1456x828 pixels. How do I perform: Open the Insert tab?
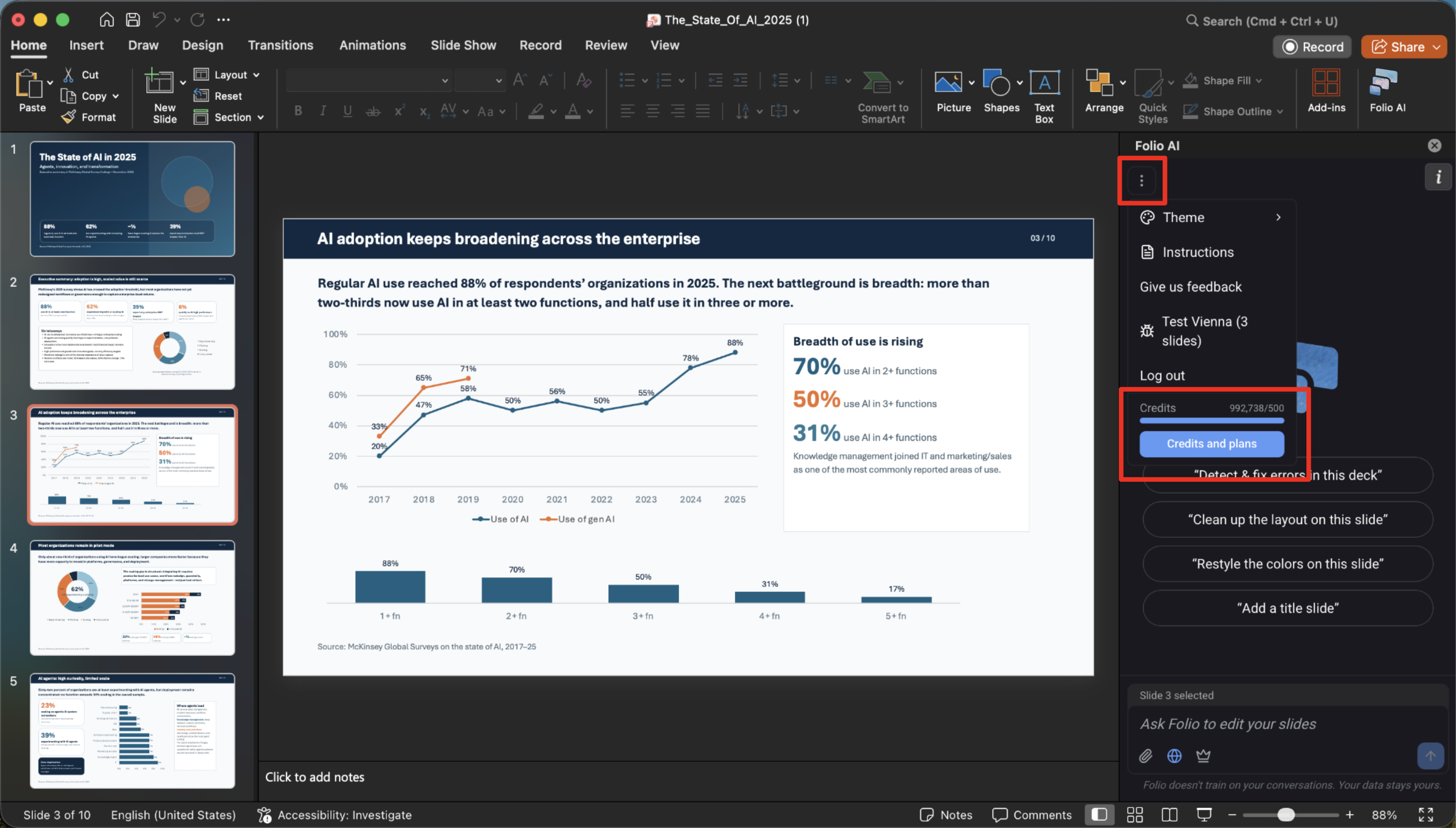[86, 45]
